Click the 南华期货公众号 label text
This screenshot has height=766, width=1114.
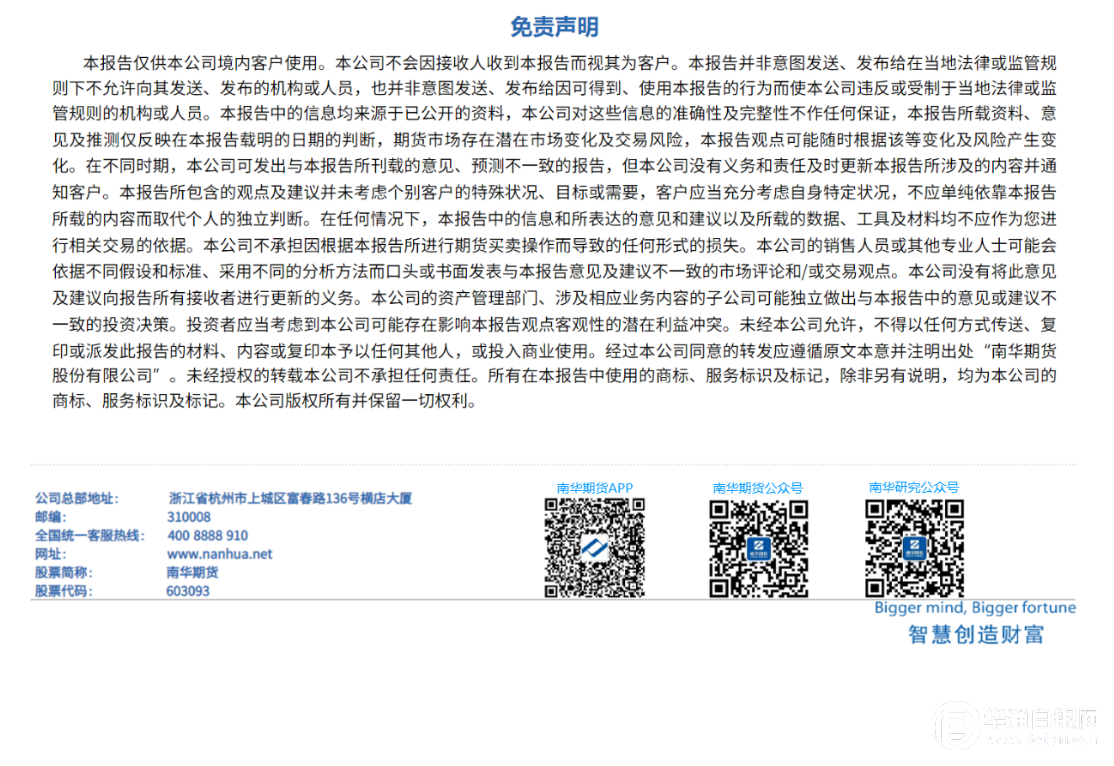tap(757, 488)
